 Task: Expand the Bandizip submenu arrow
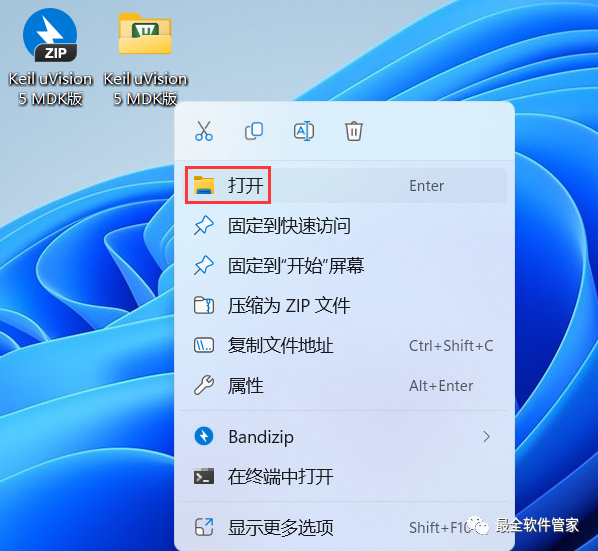pos(486,437)
